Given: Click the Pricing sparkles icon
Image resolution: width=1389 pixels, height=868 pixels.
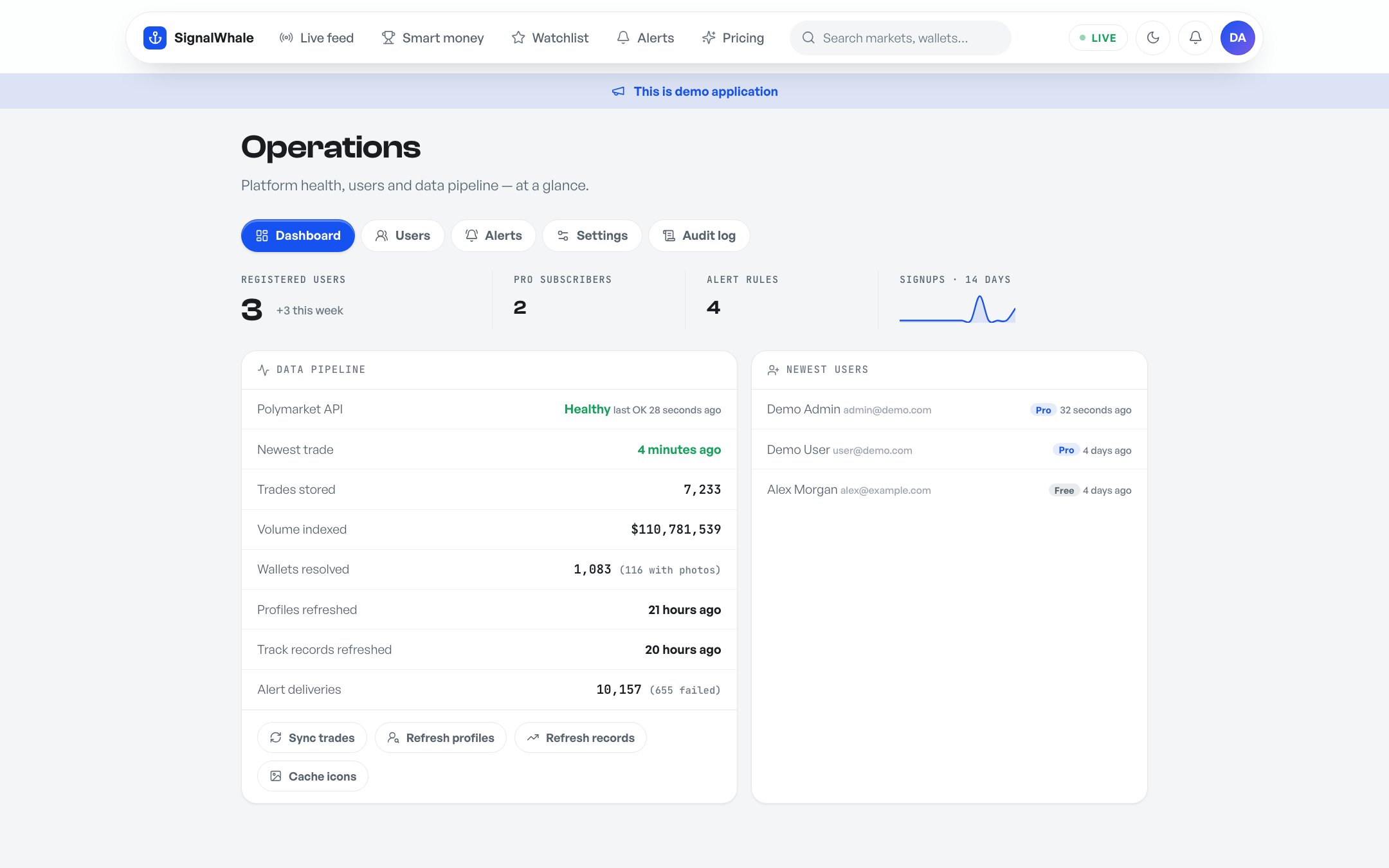Looking at the screenshot, I should coord(709,38).
